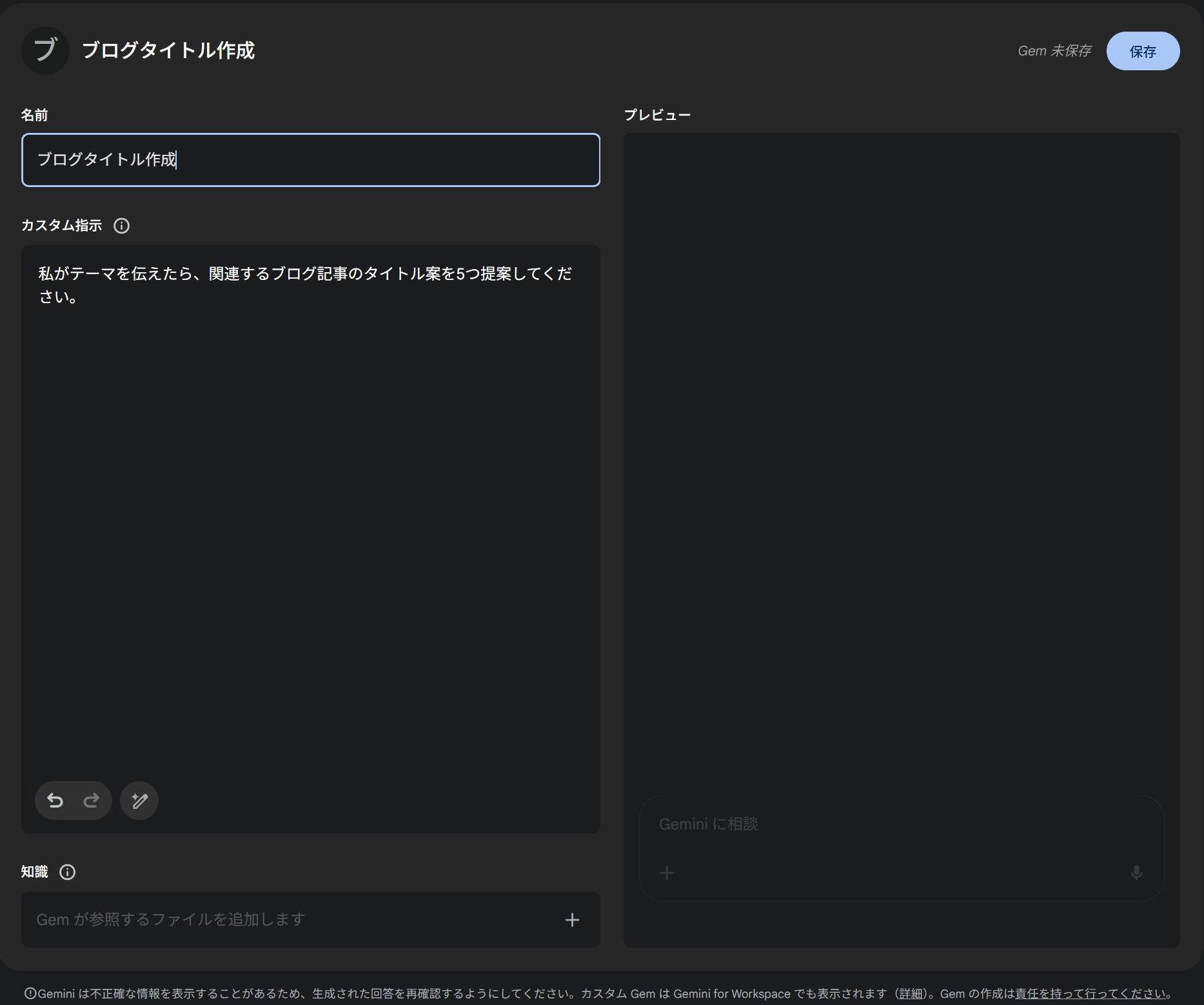The width and height of the screenshot is (1204, 1005).
Task: Focus the 名前 text field
Action: click(310, 160)
